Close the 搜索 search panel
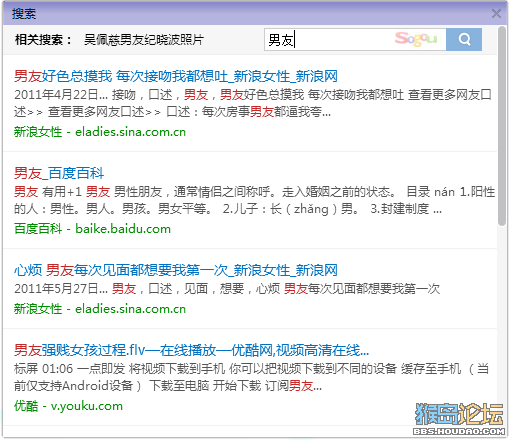The height and width of the screenshot is (440, 510). (496, 13)
